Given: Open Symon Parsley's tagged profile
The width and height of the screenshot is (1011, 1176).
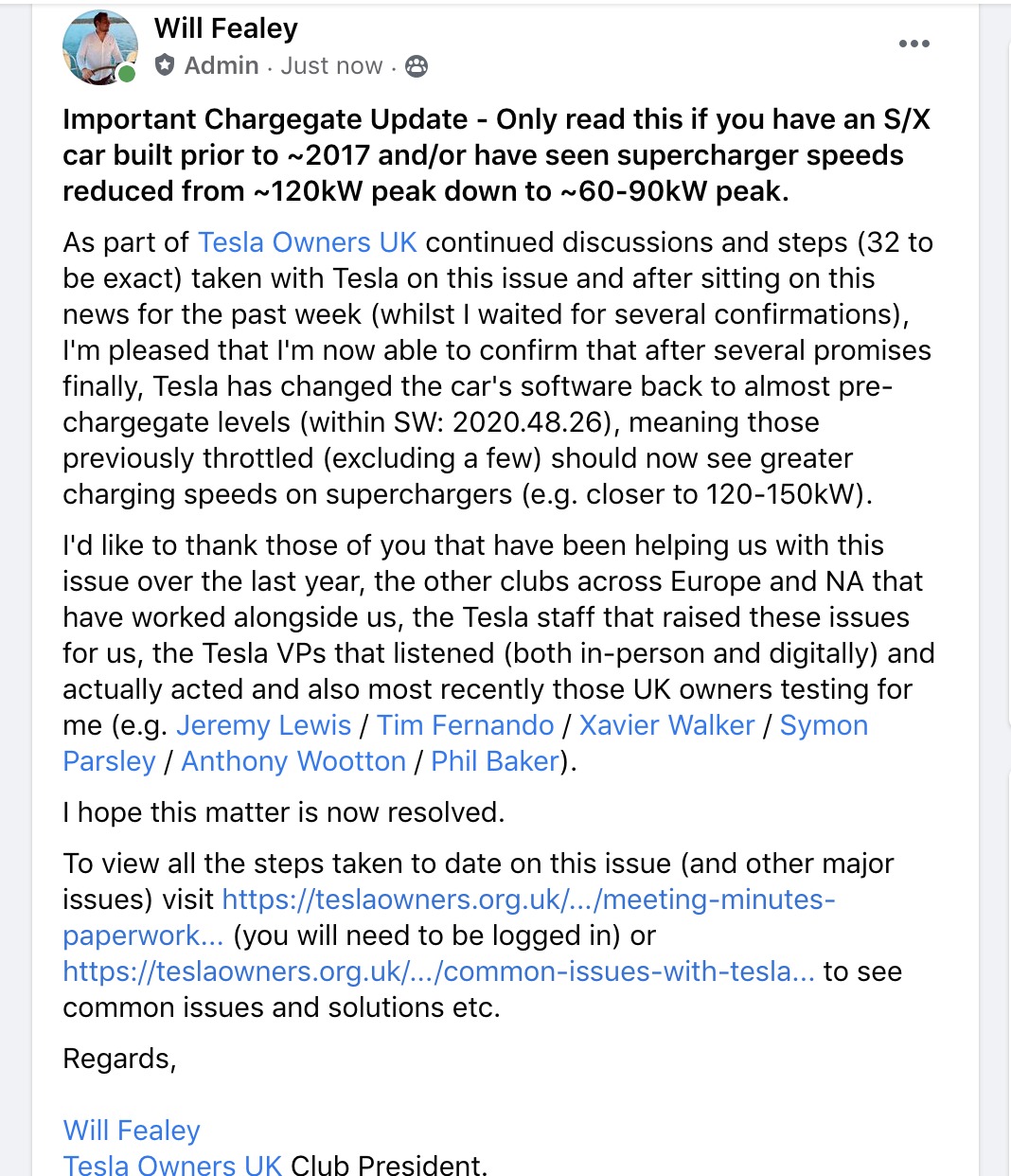Looking at the screenshot, I should pos(824,725).
